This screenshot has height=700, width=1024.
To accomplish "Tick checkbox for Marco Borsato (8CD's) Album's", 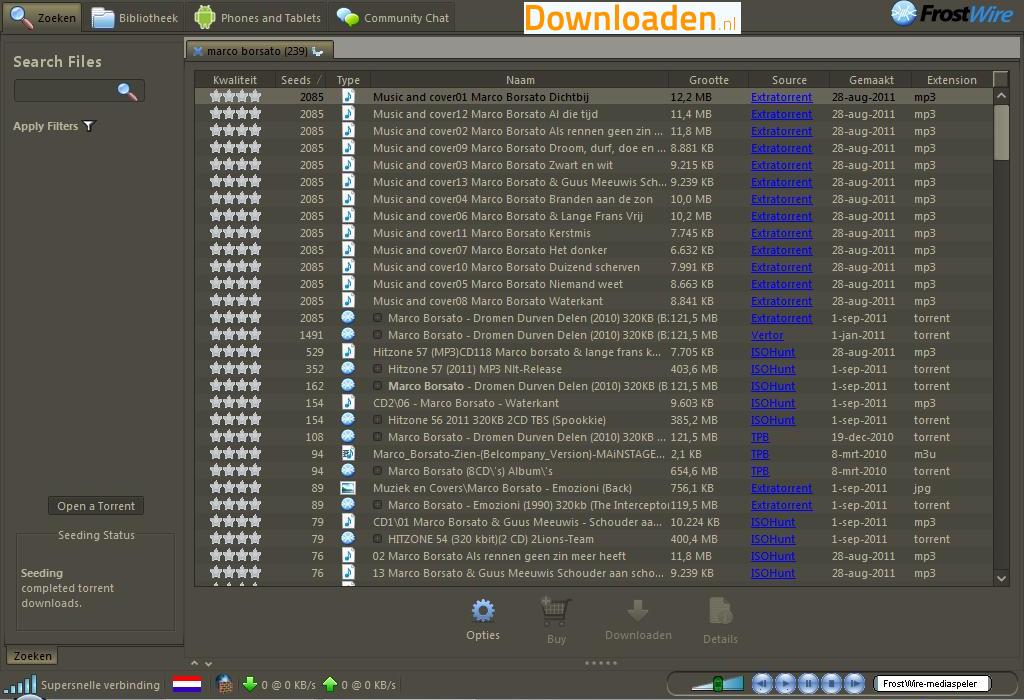I will [x=377, y=471].
